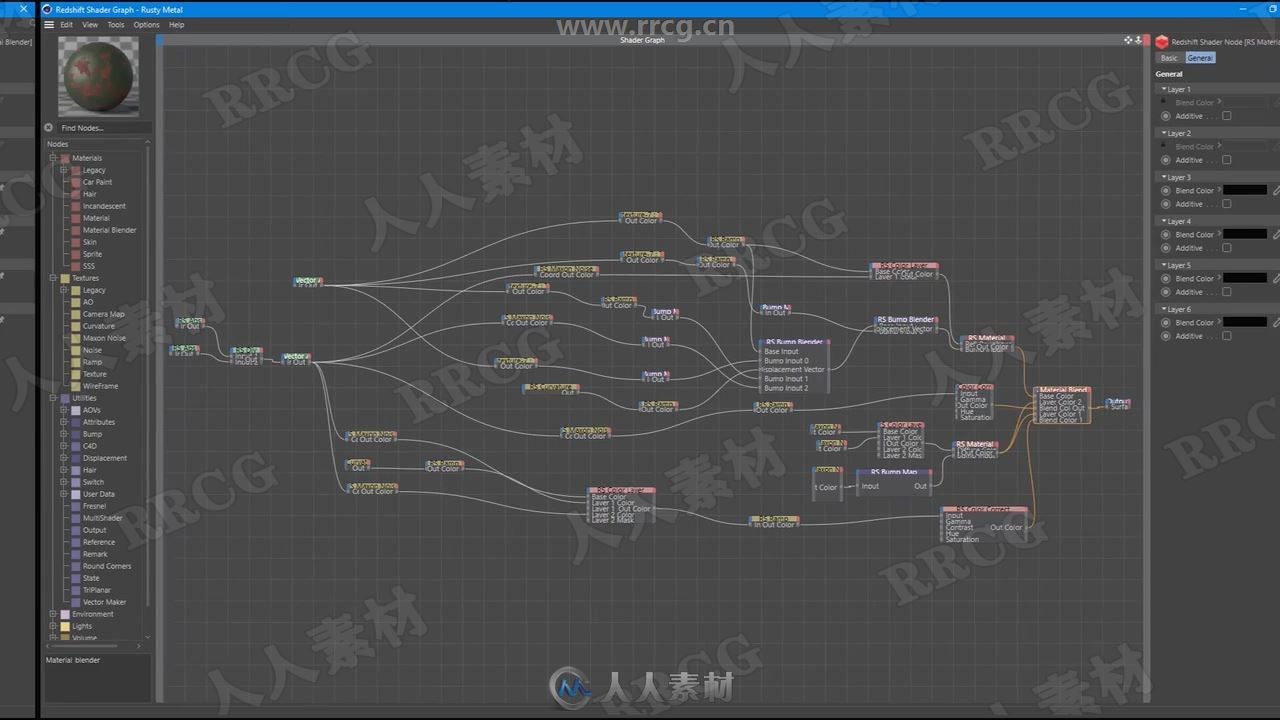Enable Additive checkbox for Layer 3
This screenshot has width=1280, height=720.
click(1227, 204)
